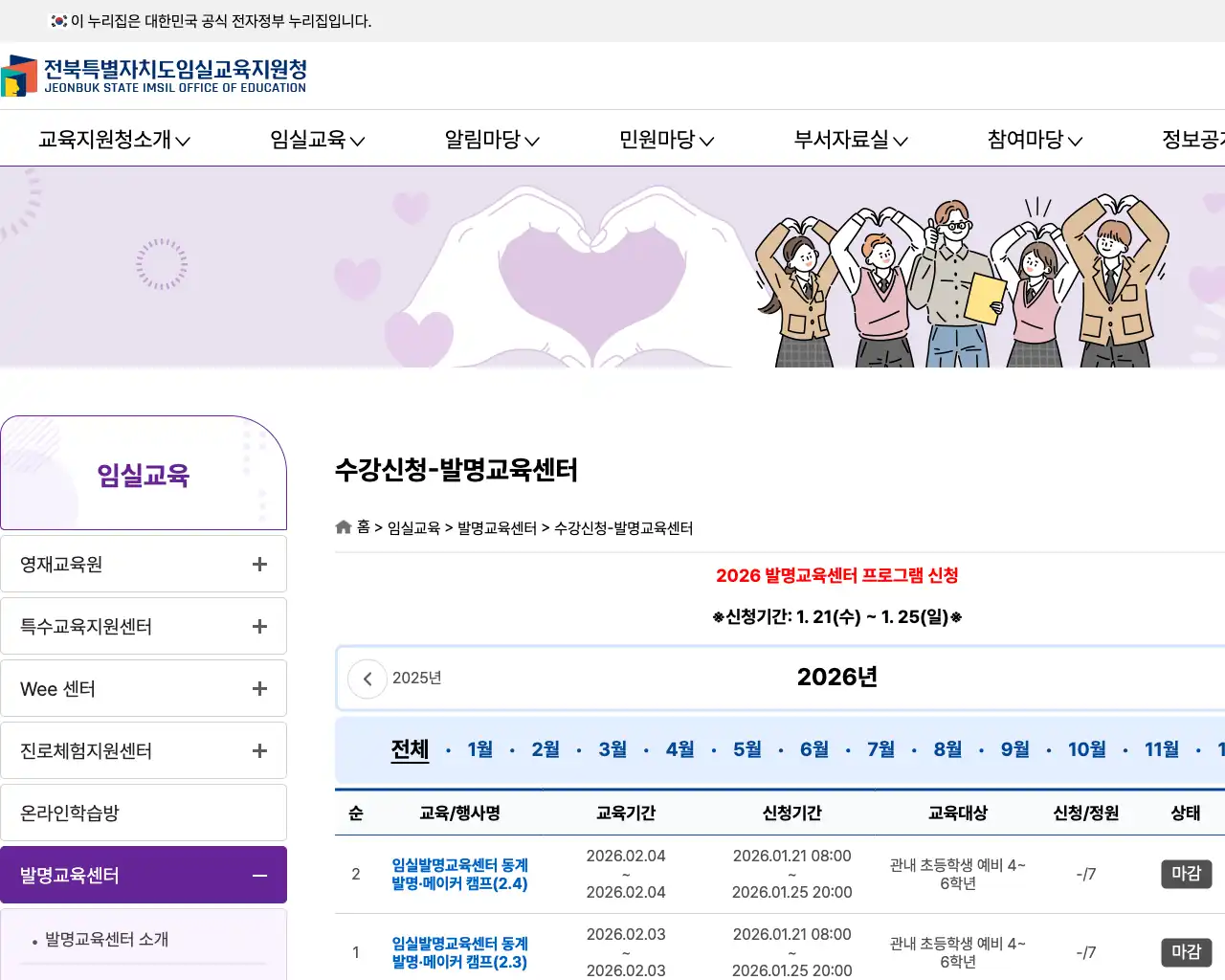This screenshot has width=1225, height=980.
Task: Open the 발명·메이커 캠프(2.4) program link
Action: tap(458, 874)
